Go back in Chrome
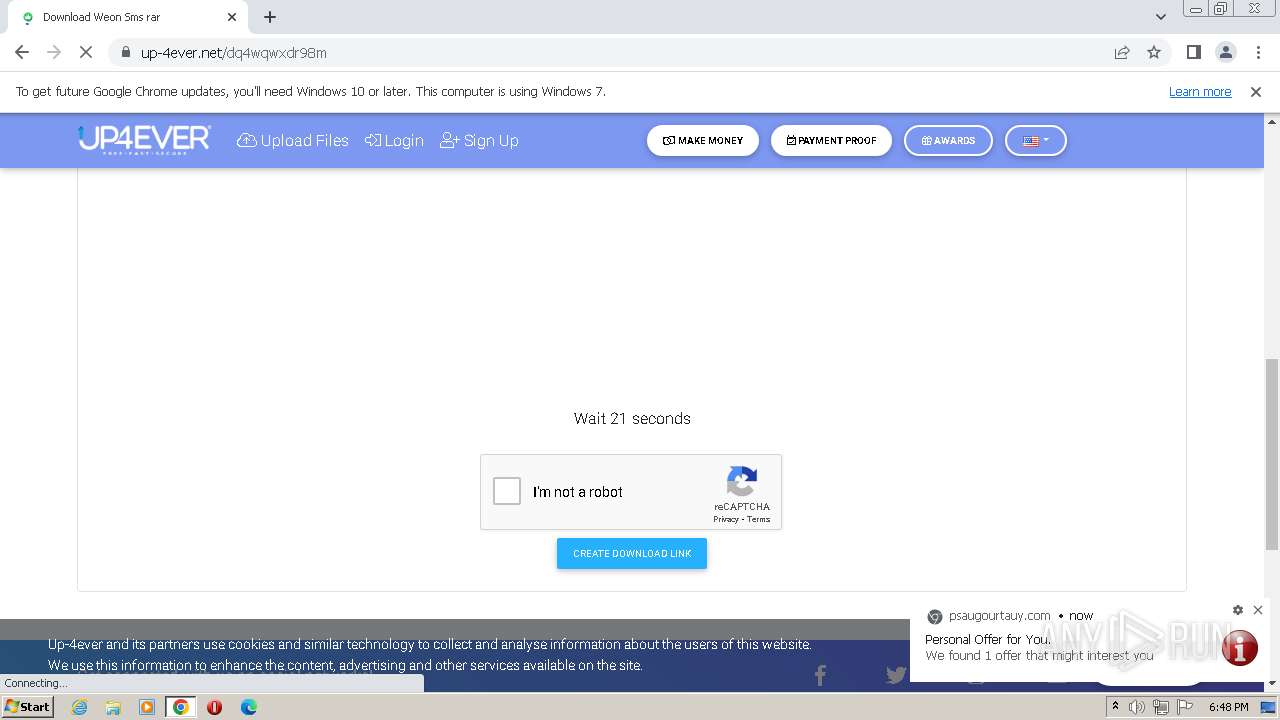Image resolution: width=1280 pixels, height=720 pixels. coord(22,52)
